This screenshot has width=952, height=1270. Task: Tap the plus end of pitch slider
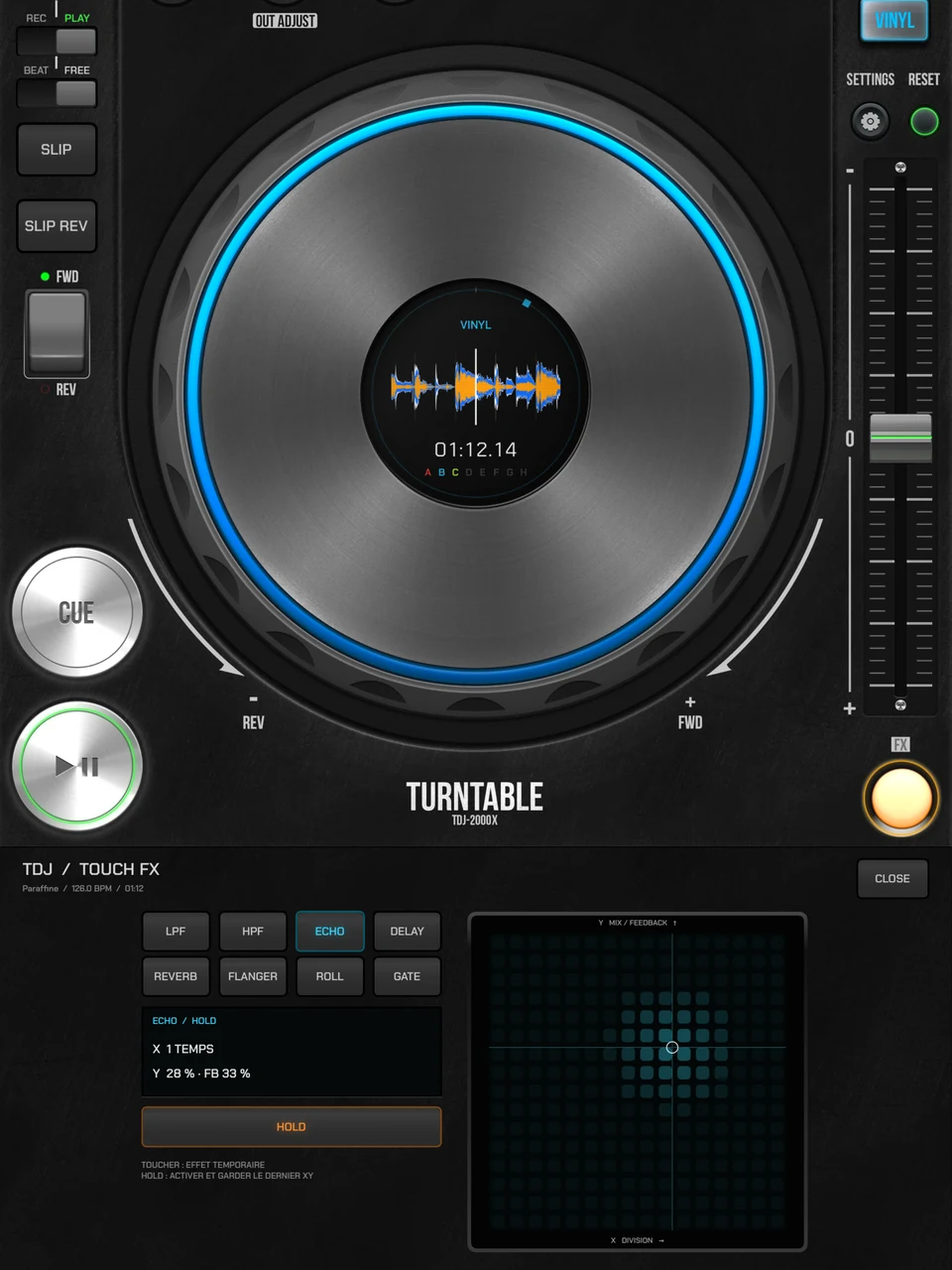click(850, 708)
